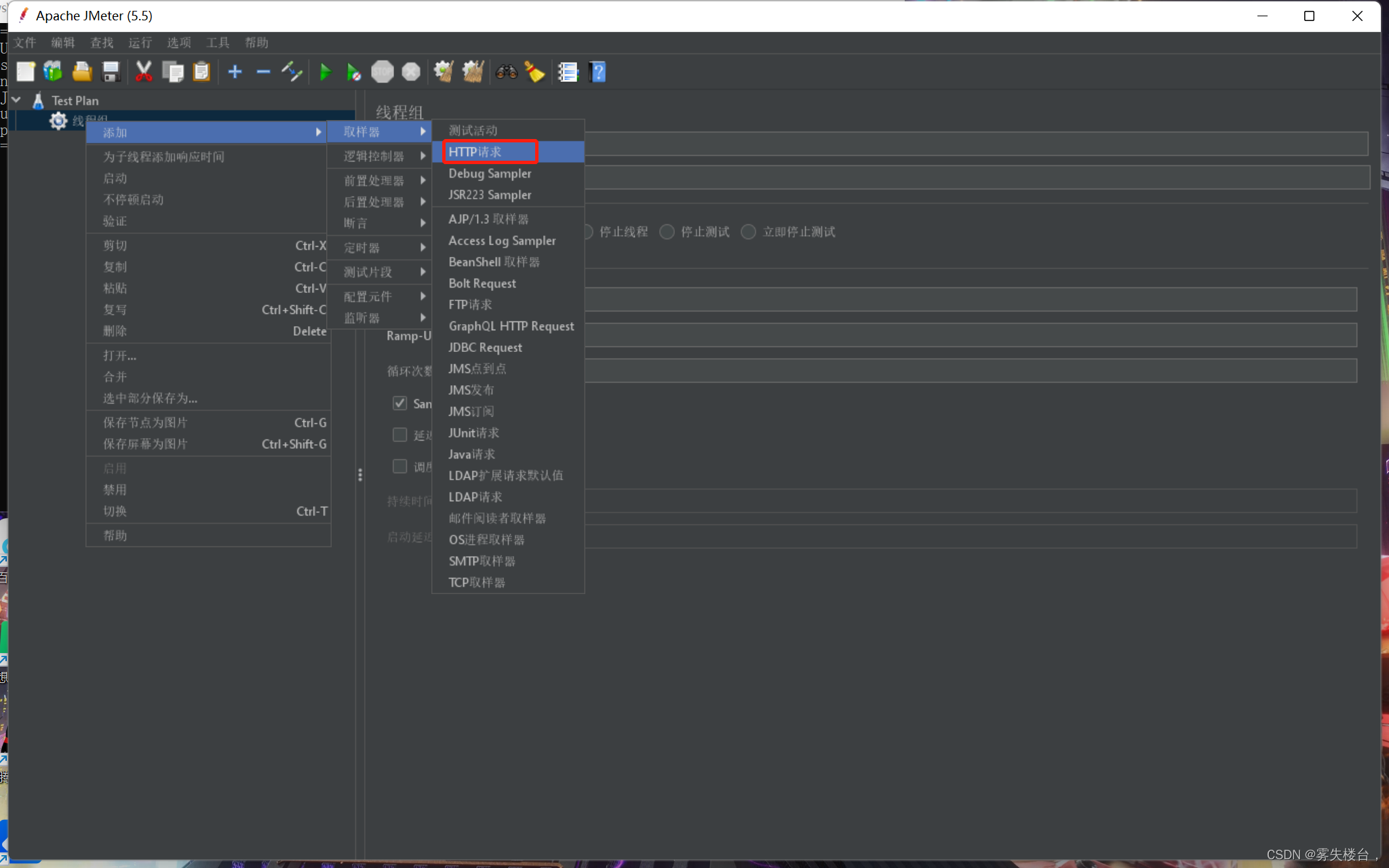Click the Copy toolbar icon

point(173,72)
